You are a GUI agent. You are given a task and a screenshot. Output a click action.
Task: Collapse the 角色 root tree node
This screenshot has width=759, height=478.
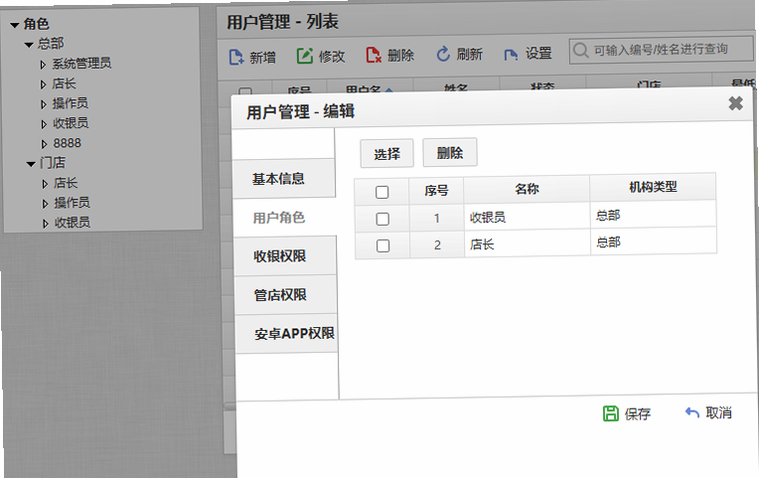[15, 25]
